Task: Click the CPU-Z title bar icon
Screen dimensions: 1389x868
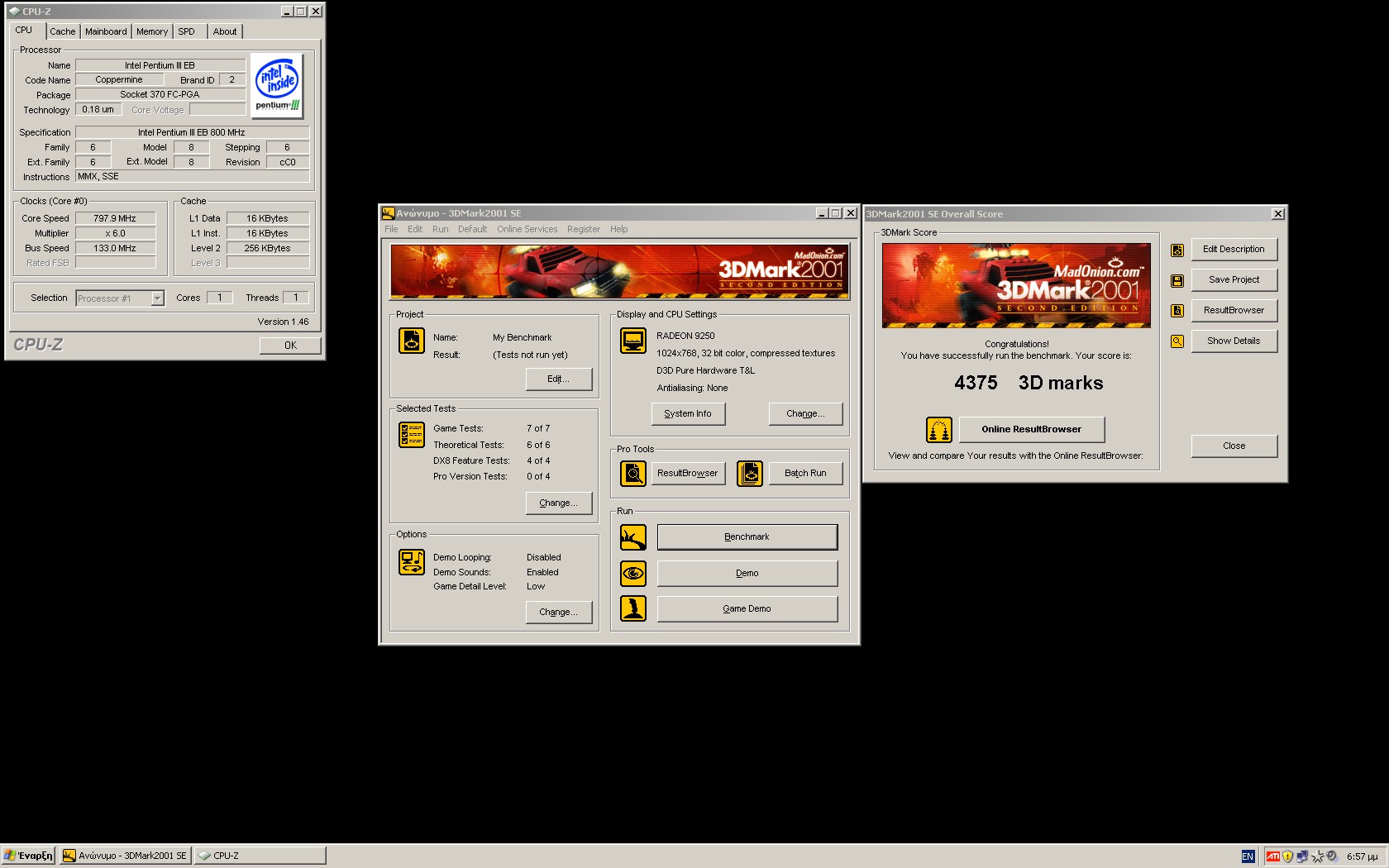Action: click(14, 12)
